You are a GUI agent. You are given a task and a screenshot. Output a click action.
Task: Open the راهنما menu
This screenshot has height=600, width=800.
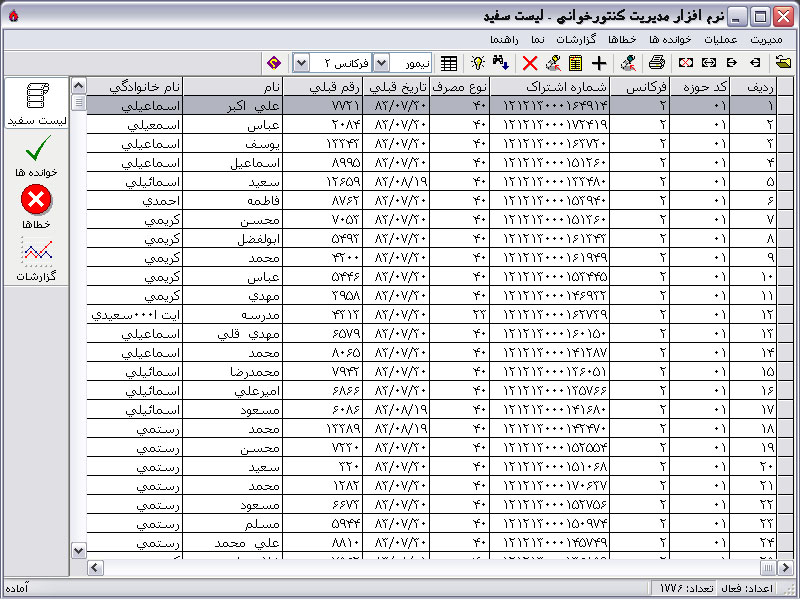503,39
